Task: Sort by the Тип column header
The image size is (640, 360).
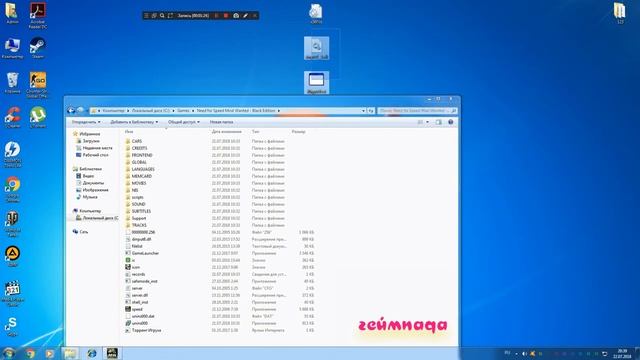Action: point(256,132)
